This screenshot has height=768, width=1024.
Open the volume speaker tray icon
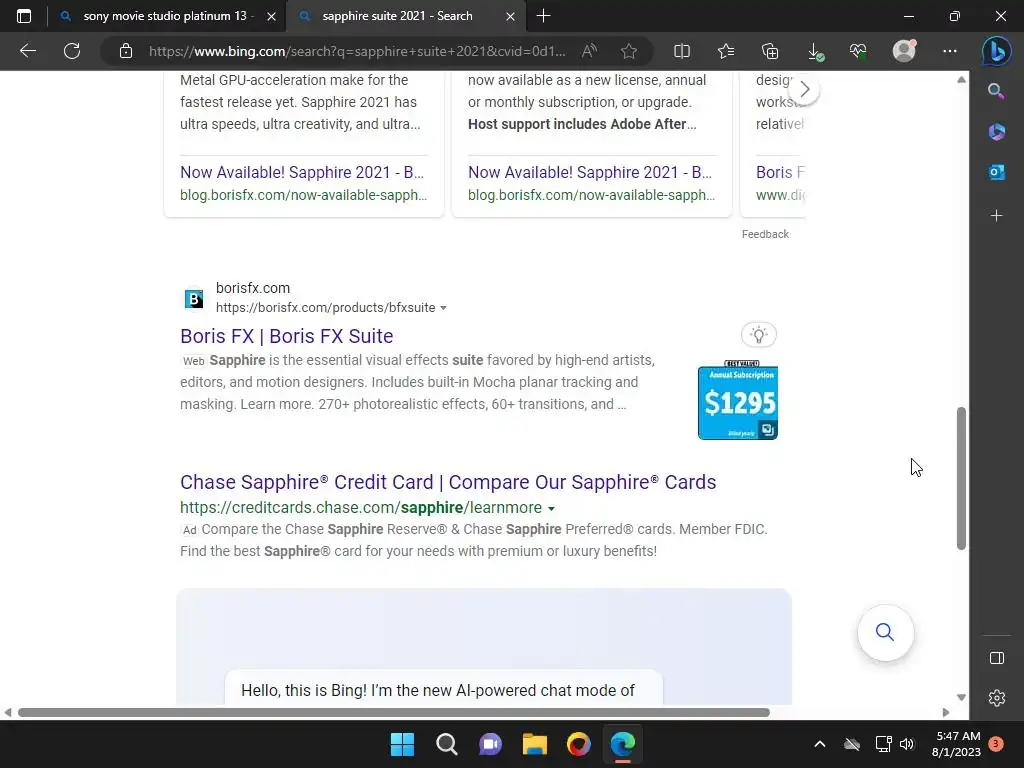tap(906, 744)
